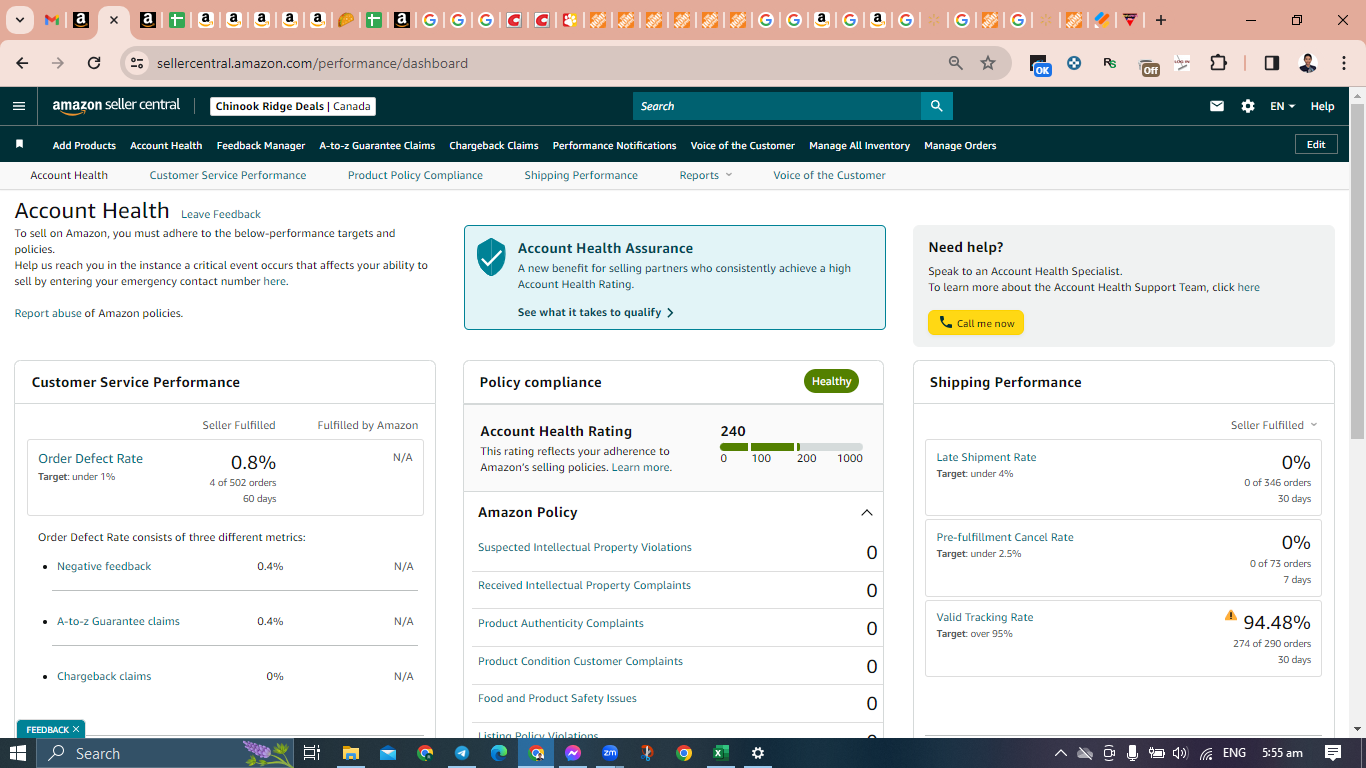Open the Chrome profile avatar

(1307, 63)
